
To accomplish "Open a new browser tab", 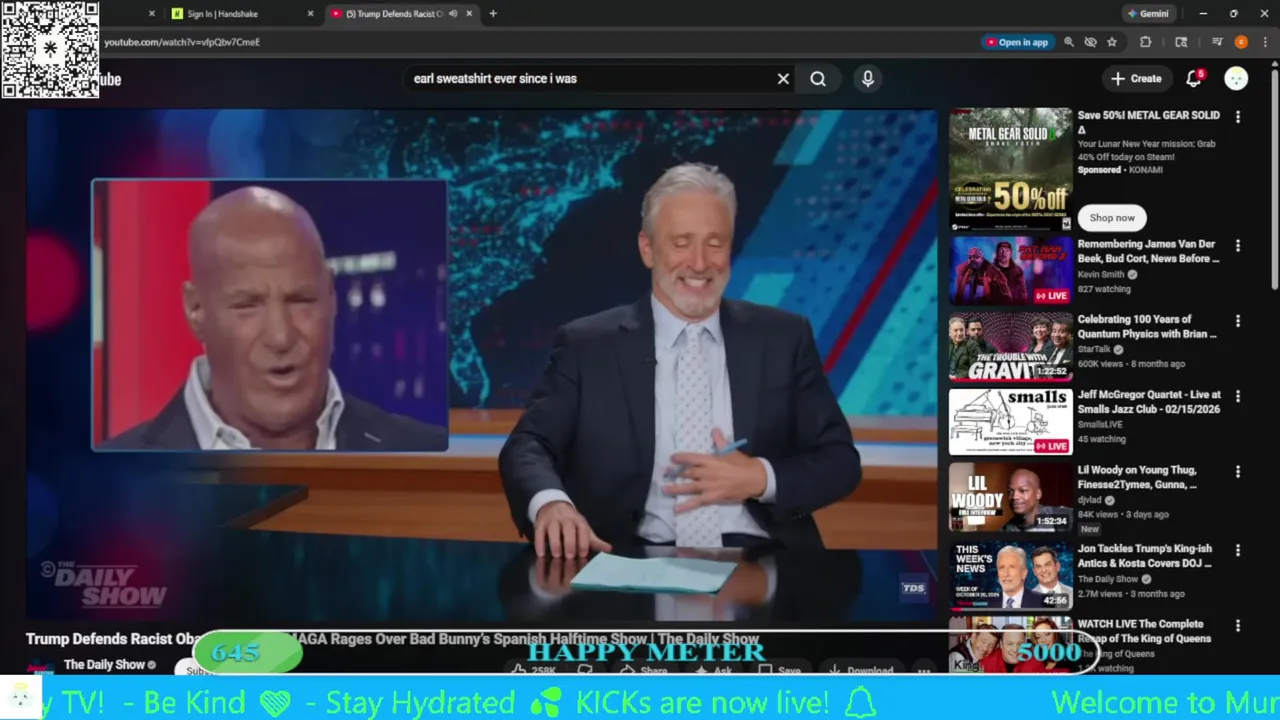I will tap(493, 14).
